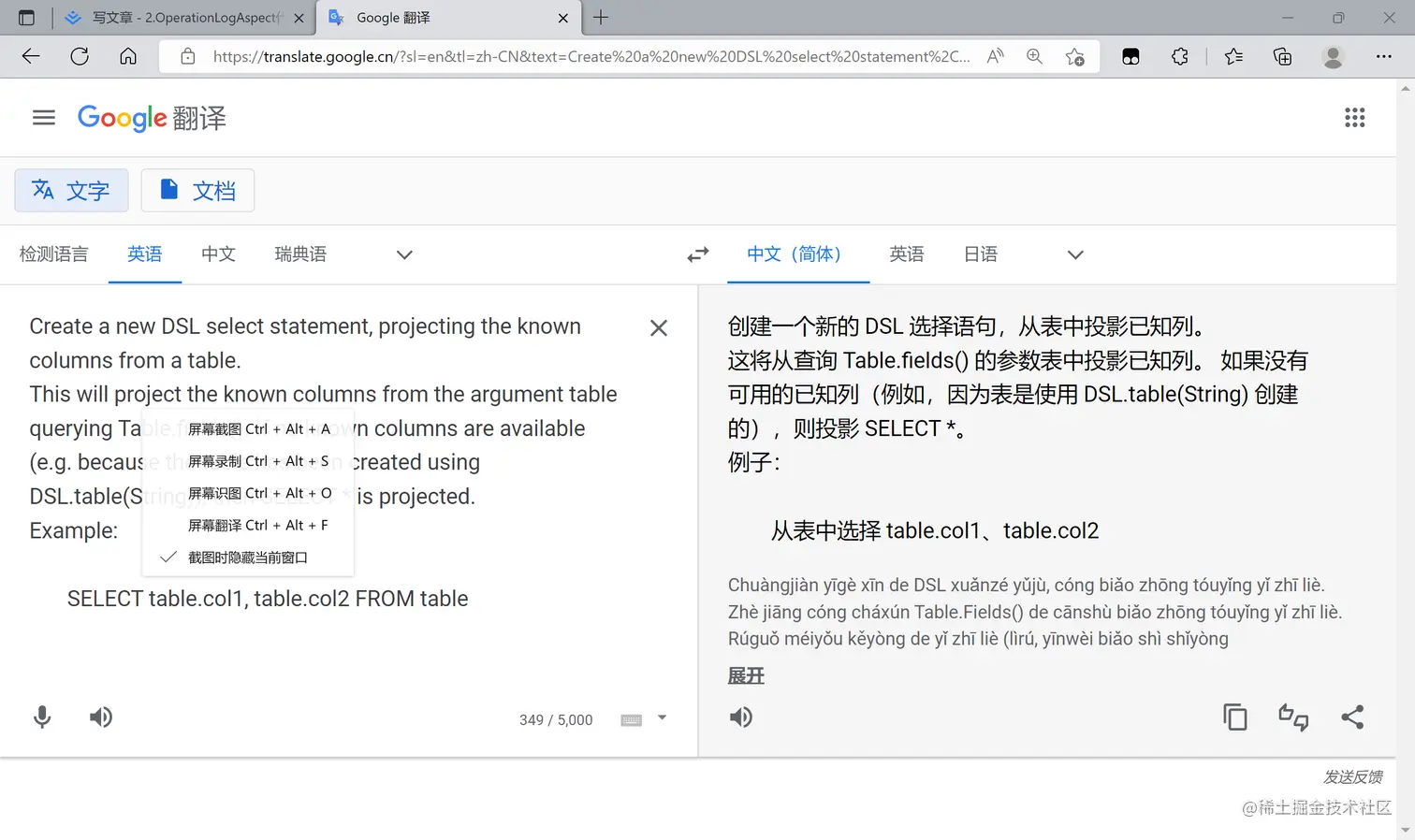
Task: Open the browser home page
Action: 128,57
